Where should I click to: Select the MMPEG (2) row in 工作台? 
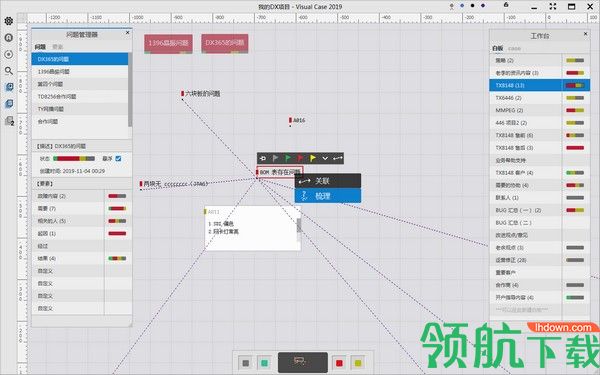(x=540, y=110)
